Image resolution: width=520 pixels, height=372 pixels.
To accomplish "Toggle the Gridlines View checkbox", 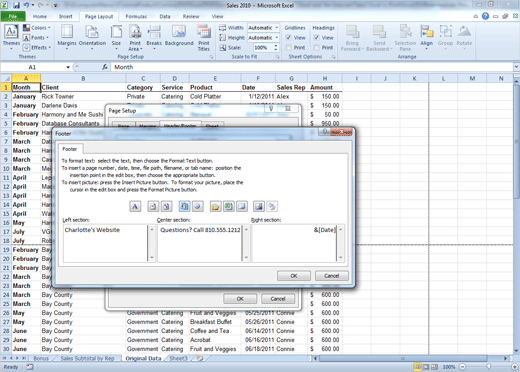I will [x=289, y=38].
